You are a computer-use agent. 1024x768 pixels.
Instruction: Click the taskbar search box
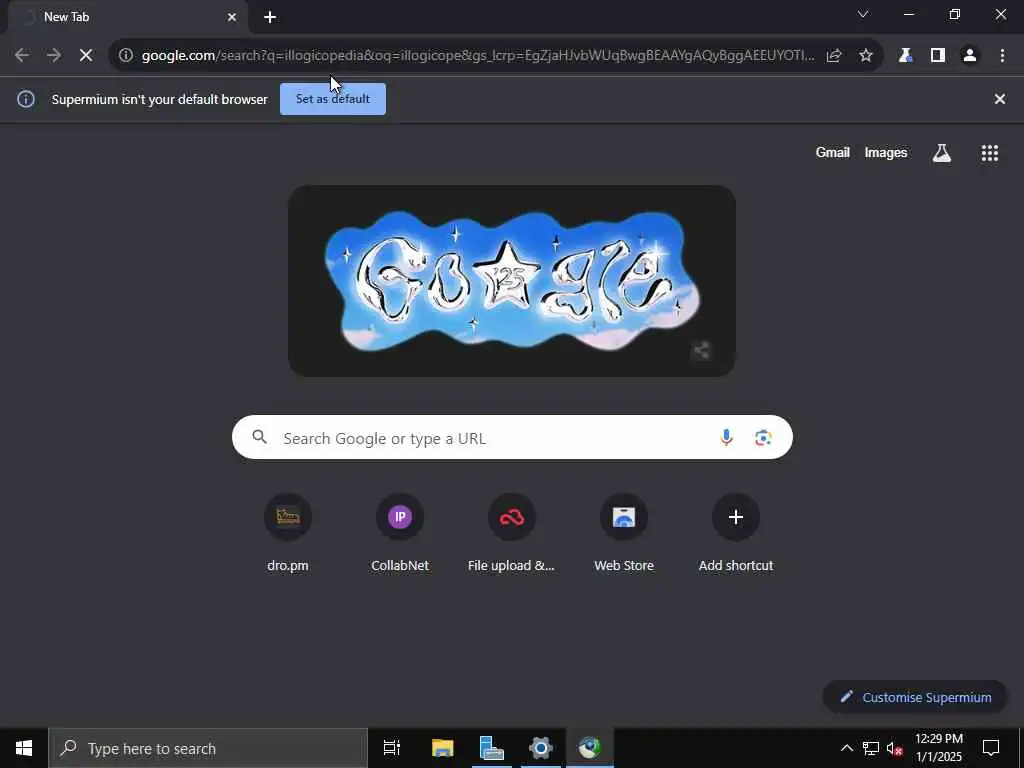click(x=208, y=748)
